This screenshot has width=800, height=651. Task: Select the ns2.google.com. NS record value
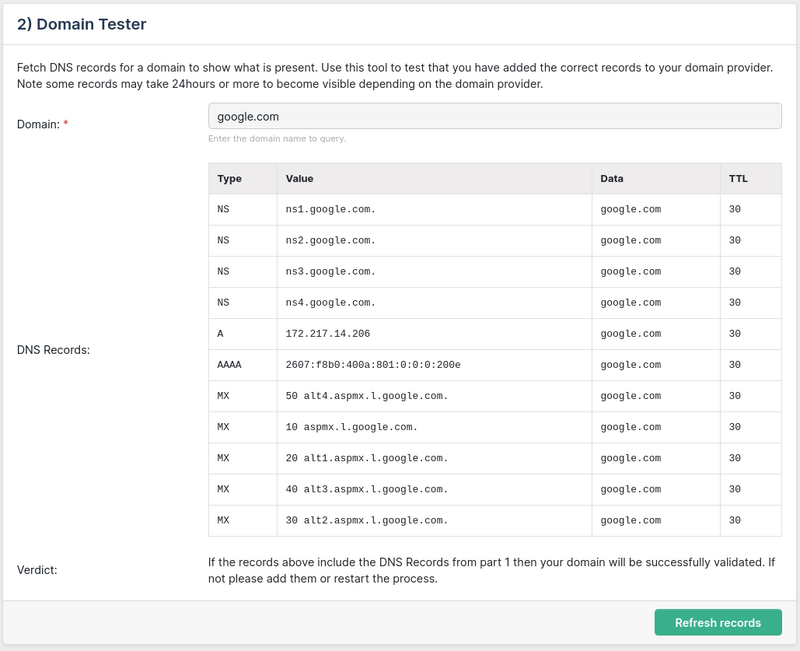pos(330,240)
